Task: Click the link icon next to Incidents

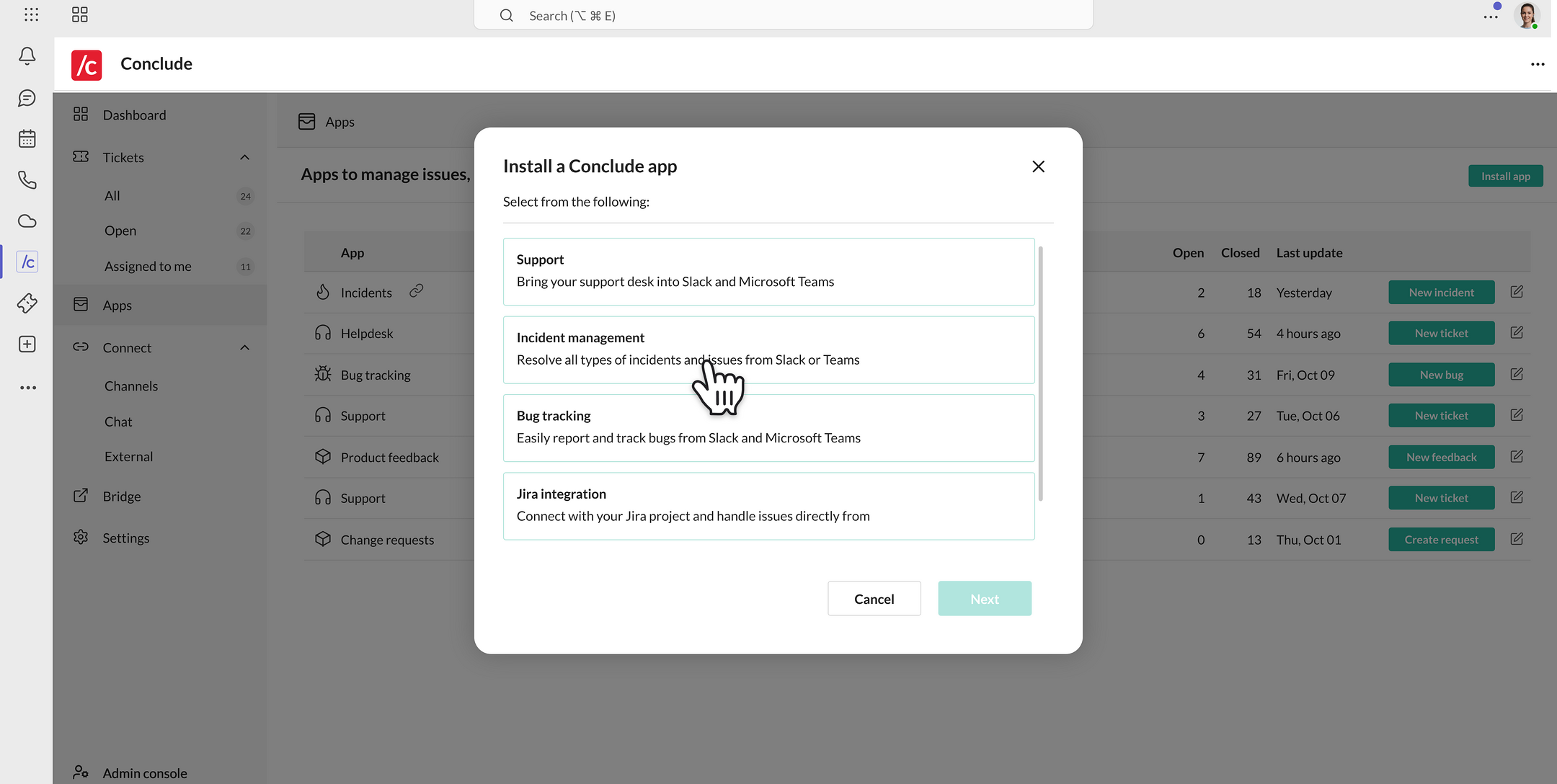Action: coord(417,291)
